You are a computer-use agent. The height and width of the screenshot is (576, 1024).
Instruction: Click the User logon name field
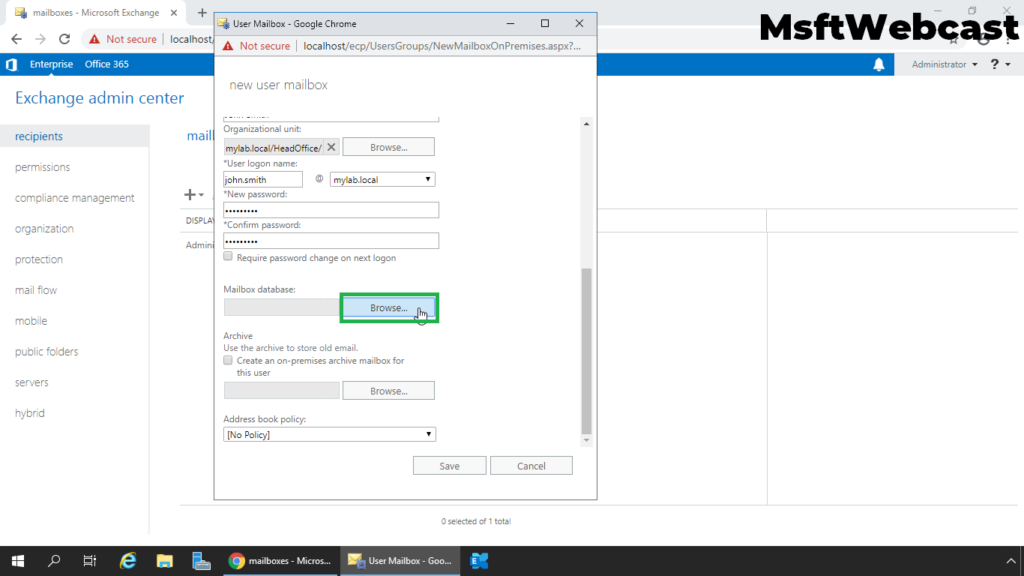pos(263,180)
